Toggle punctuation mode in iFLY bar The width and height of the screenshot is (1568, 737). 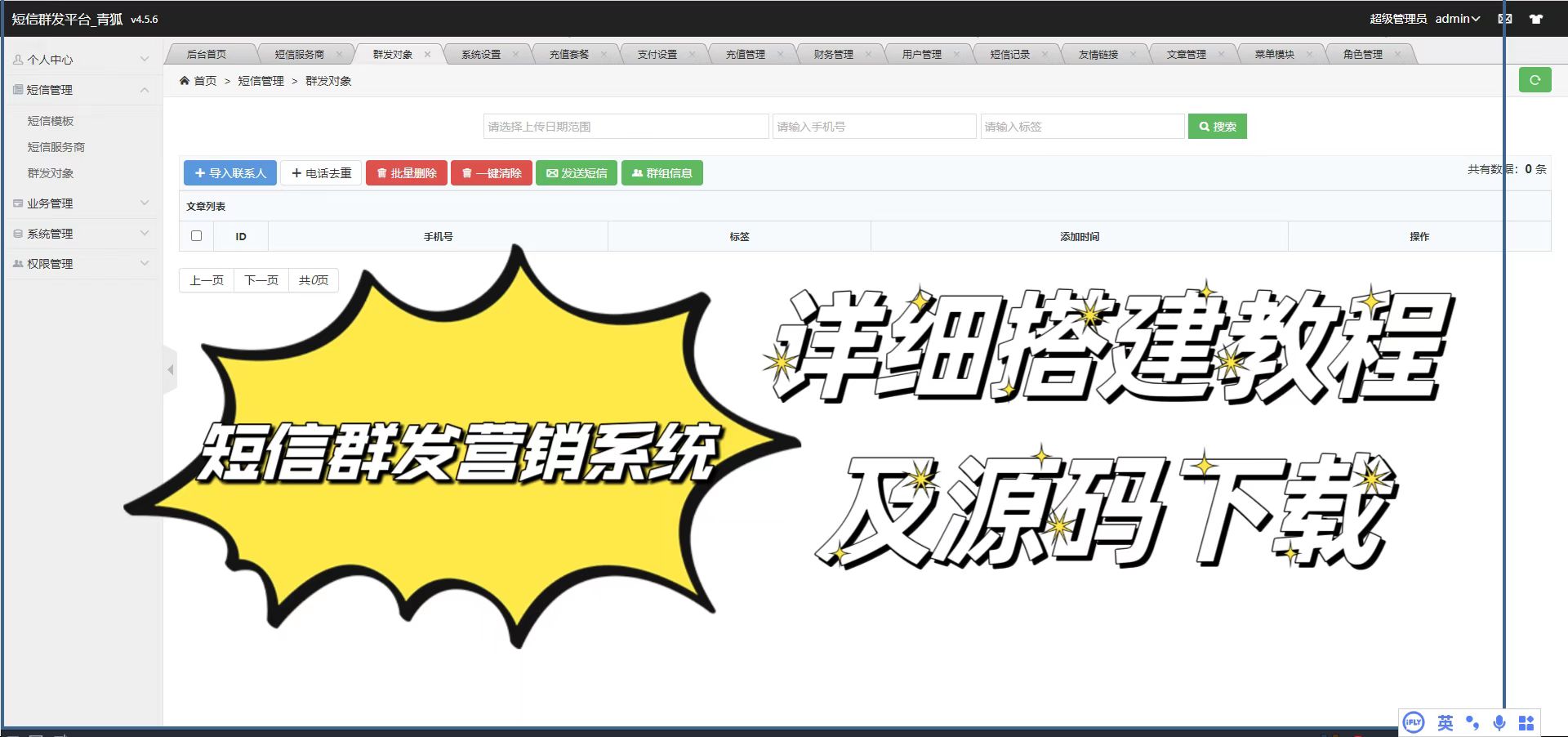(1472, 722)
